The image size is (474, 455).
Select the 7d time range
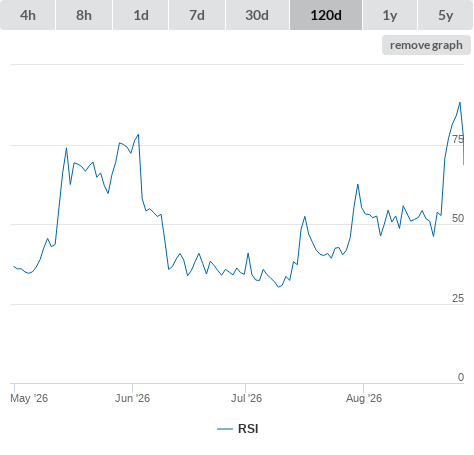tap(197, 15)
